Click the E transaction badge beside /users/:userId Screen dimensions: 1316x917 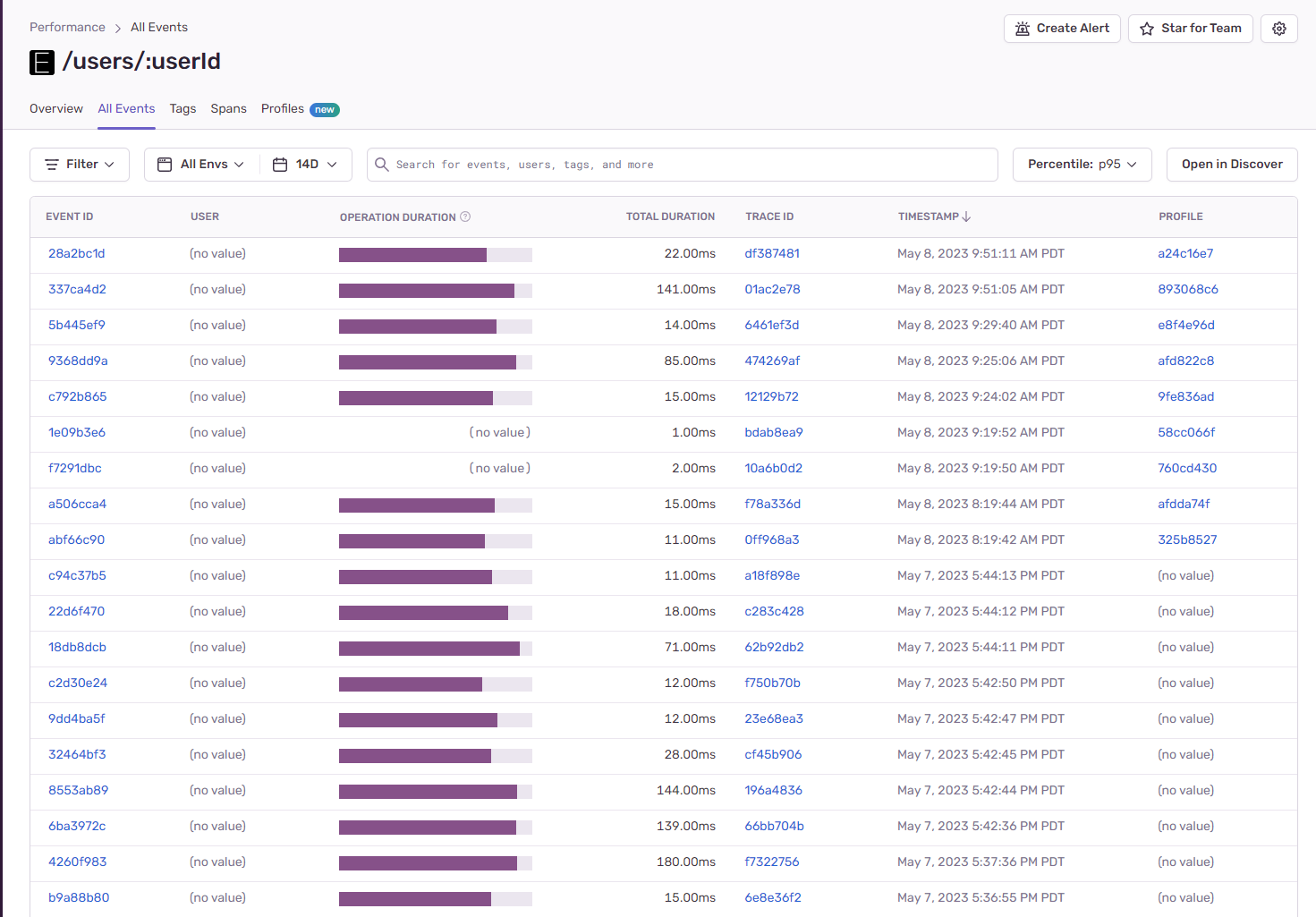(42, 63)
